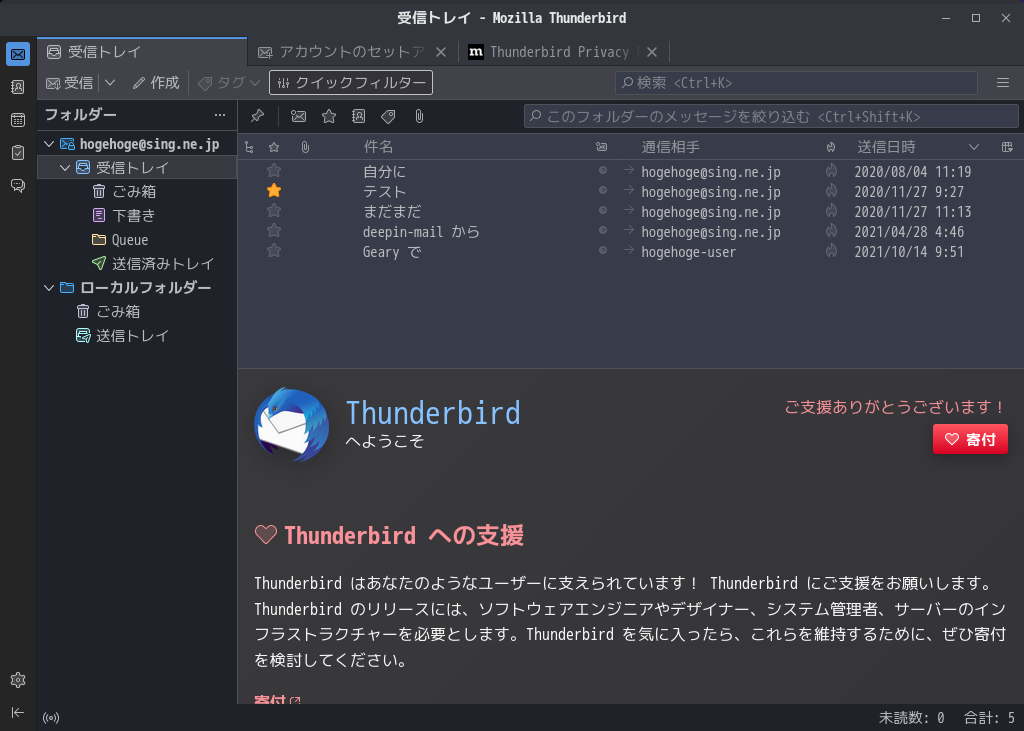Unstar the 'テスト' message
1024x731 pixels.
click(274, 191)
